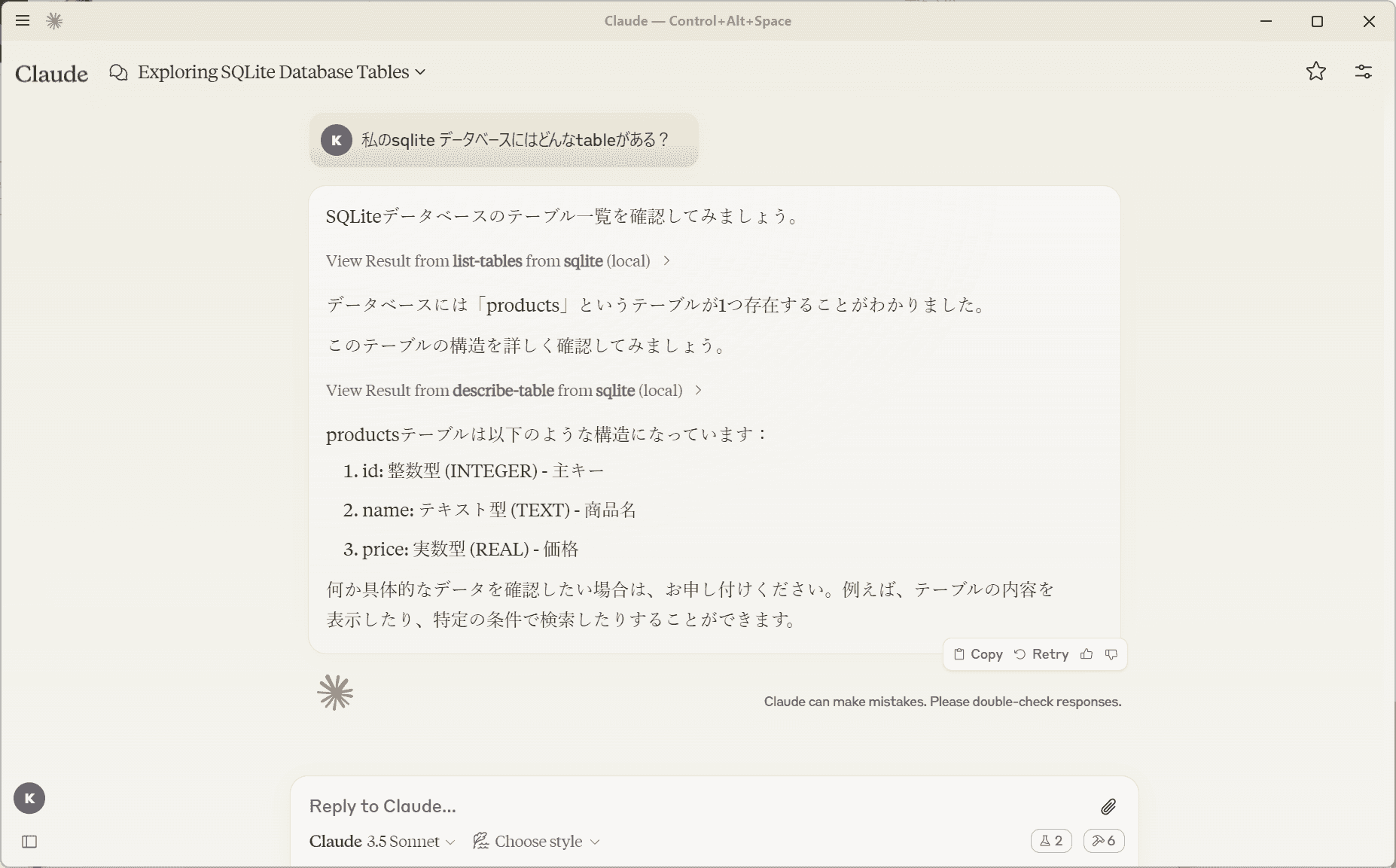Open the Exploring SQLite Database Tables title dropdown

pos(282,72)
